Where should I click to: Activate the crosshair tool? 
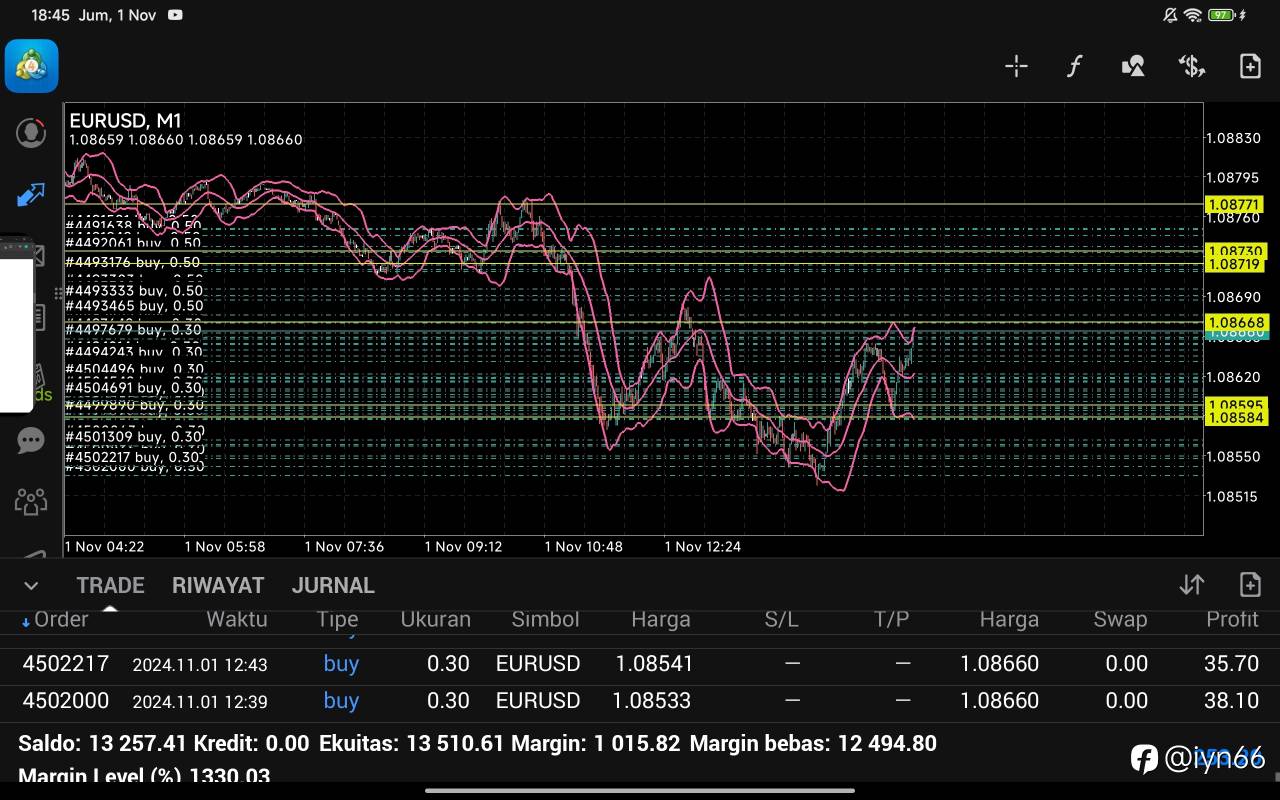coord(1016,66)
